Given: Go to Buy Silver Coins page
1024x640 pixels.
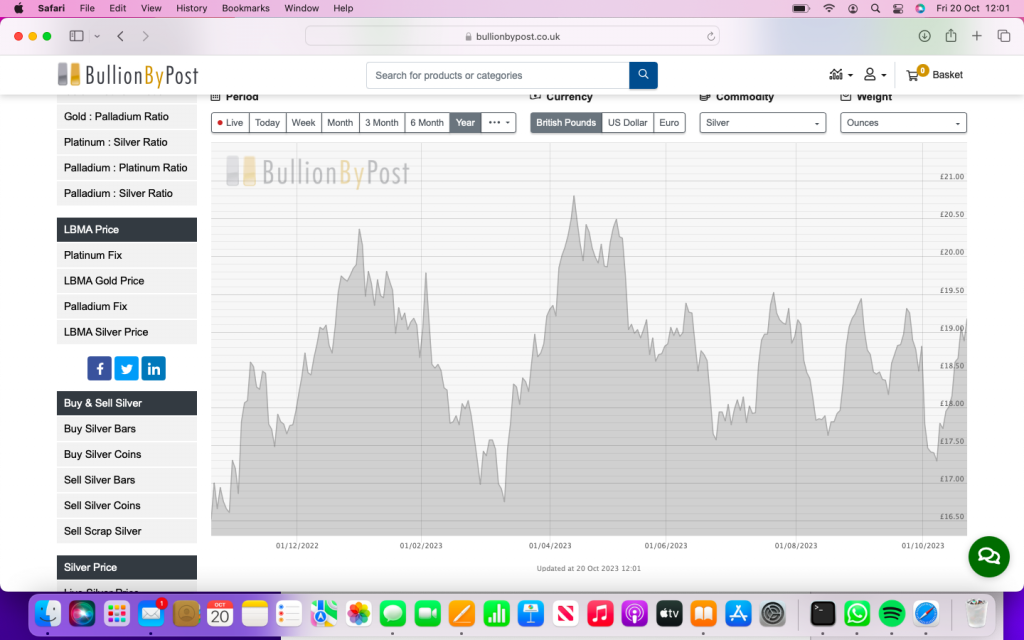Looking at the screenshot, I should 102,454.
